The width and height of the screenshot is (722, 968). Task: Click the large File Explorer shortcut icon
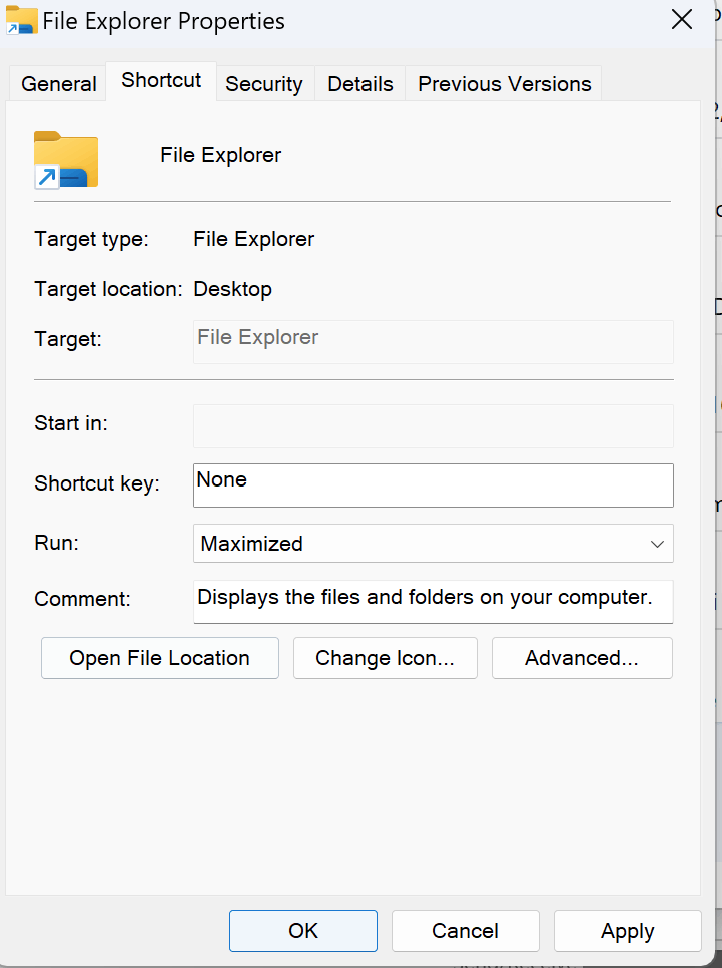[66, 159]
